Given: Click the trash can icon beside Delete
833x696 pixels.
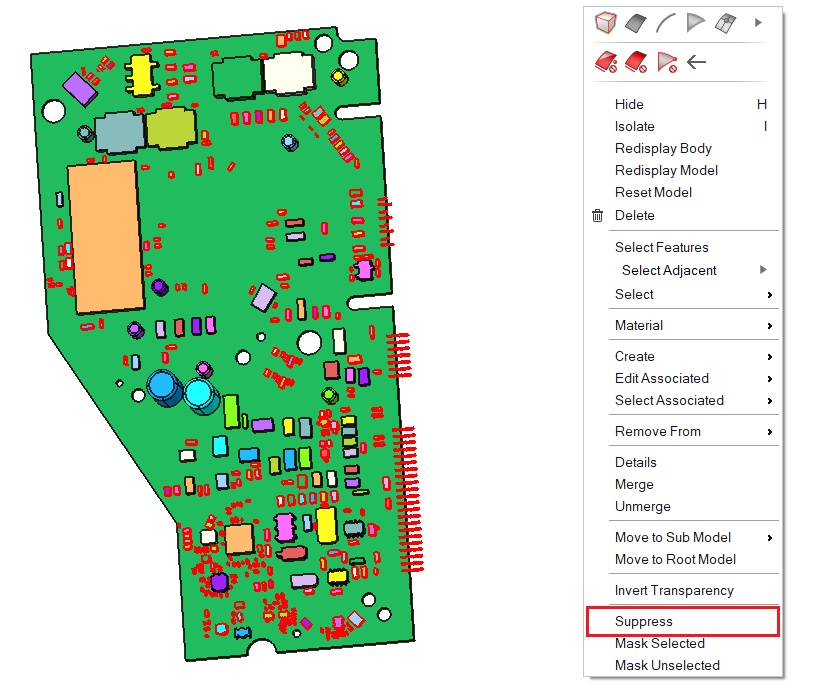Looking at the screenshot, I should tap(598, 215).
